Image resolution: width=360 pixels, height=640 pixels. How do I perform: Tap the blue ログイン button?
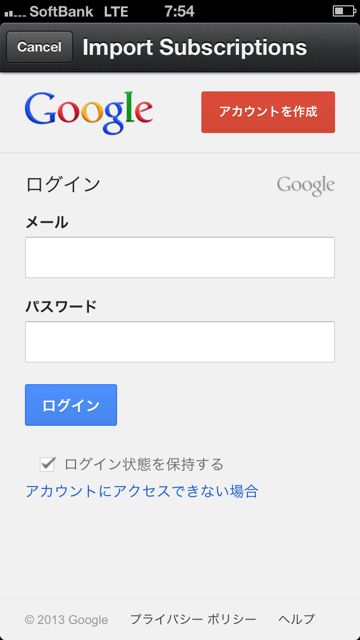71,405
